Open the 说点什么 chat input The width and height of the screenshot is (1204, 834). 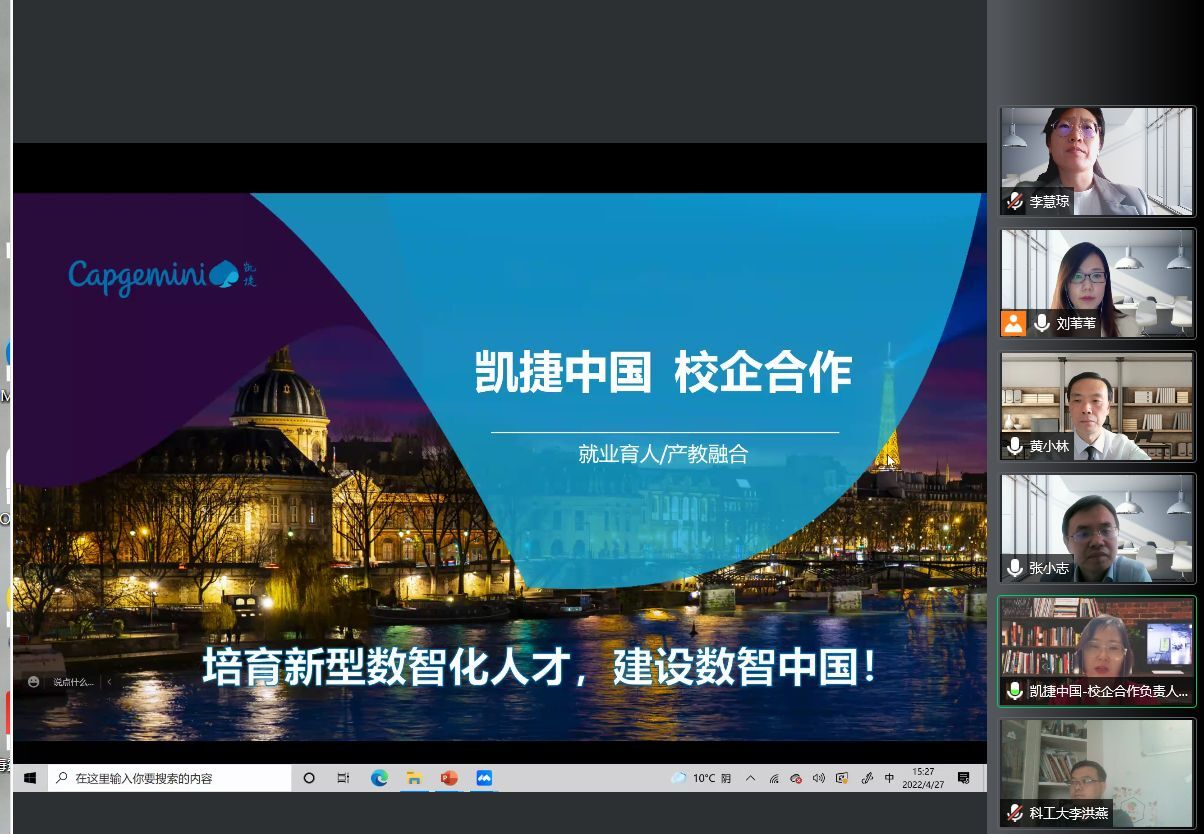(73, 682)
